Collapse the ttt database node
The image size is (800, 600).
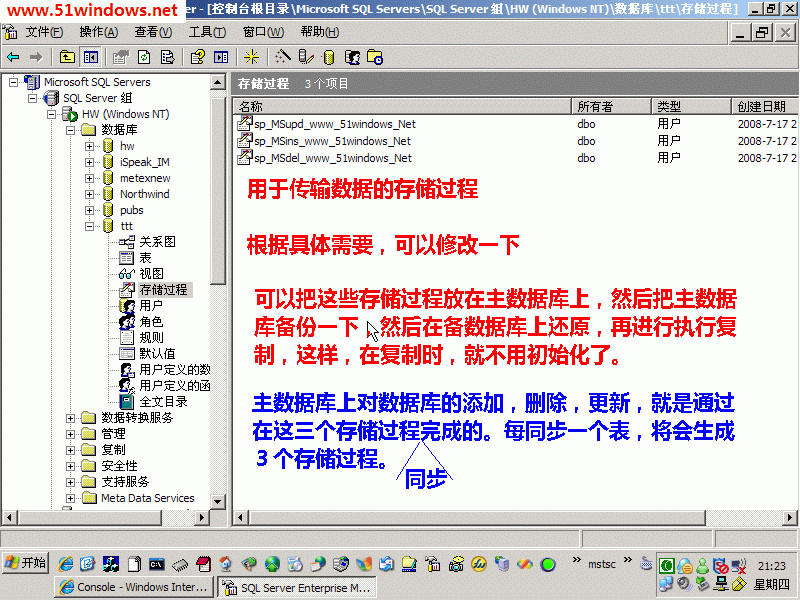coord(90,226)
